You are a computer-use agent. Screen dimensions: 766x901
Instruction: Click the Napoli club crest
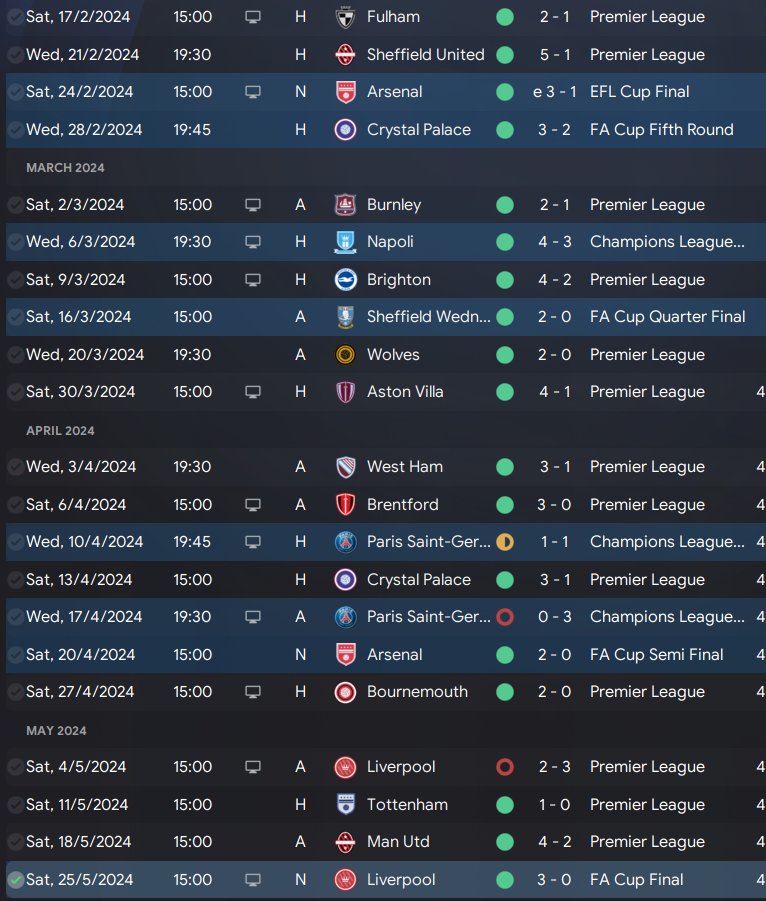345,242
